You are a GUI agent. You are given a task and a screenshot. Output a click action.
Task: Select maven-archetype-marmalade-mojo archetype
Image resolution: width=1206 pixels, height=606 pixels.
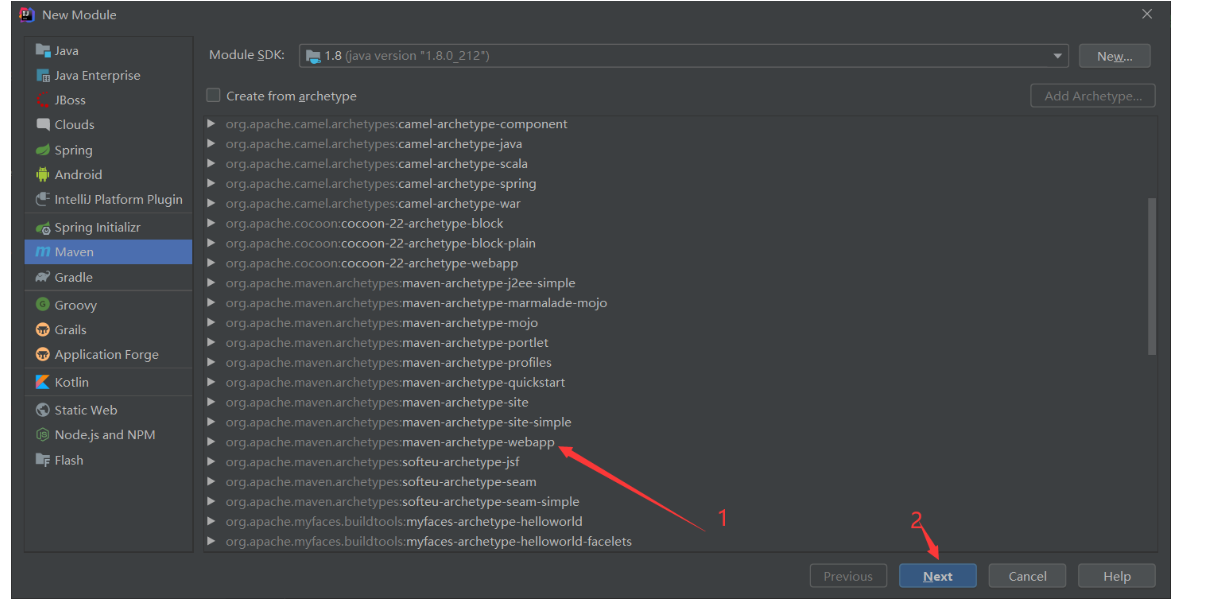point(416,303)
